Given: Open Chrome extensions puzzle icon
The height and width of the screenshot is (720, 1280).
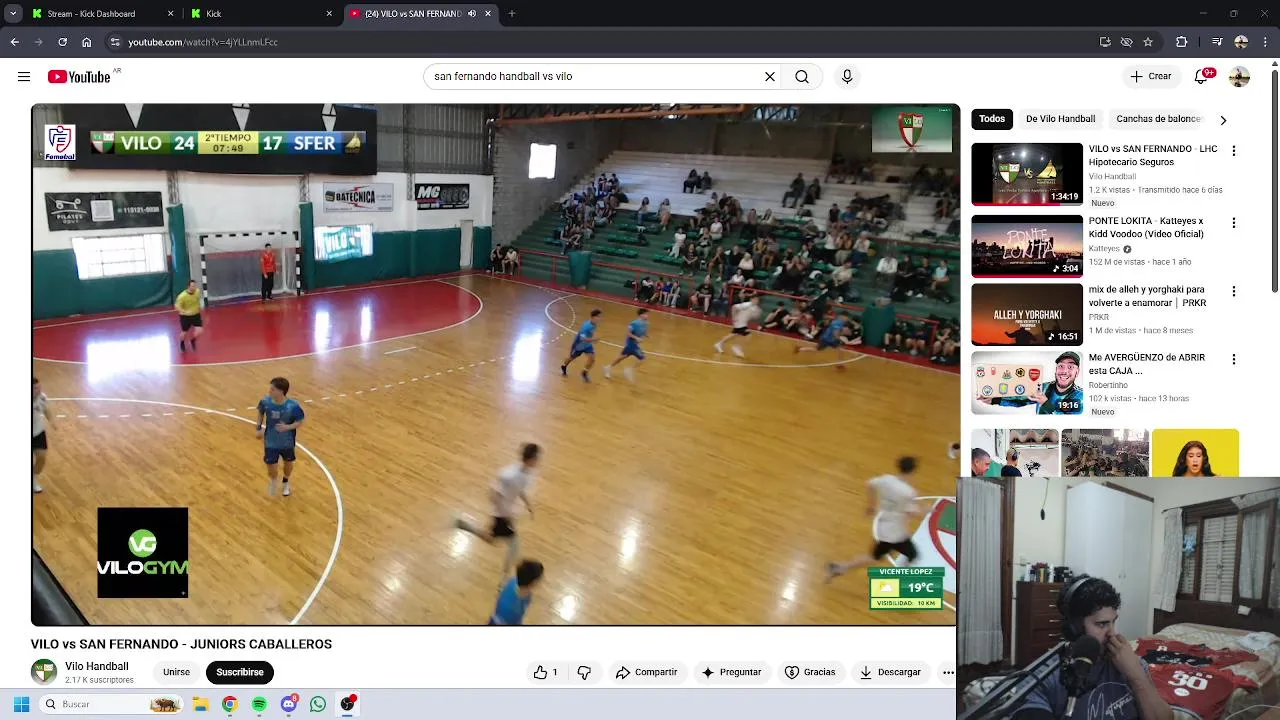Looking at the screenshot, I should (1181, 42).
